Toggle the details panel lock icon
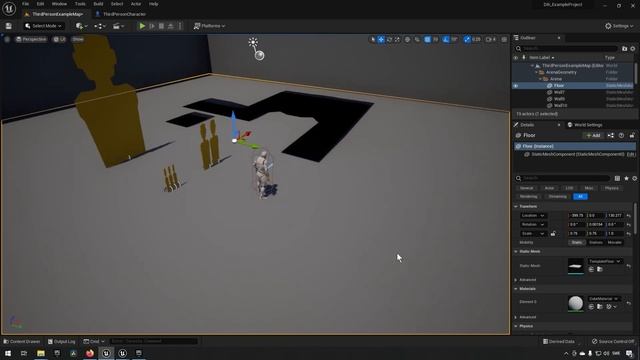The width and height of the screenshot is (640, 360). [632, 136]
